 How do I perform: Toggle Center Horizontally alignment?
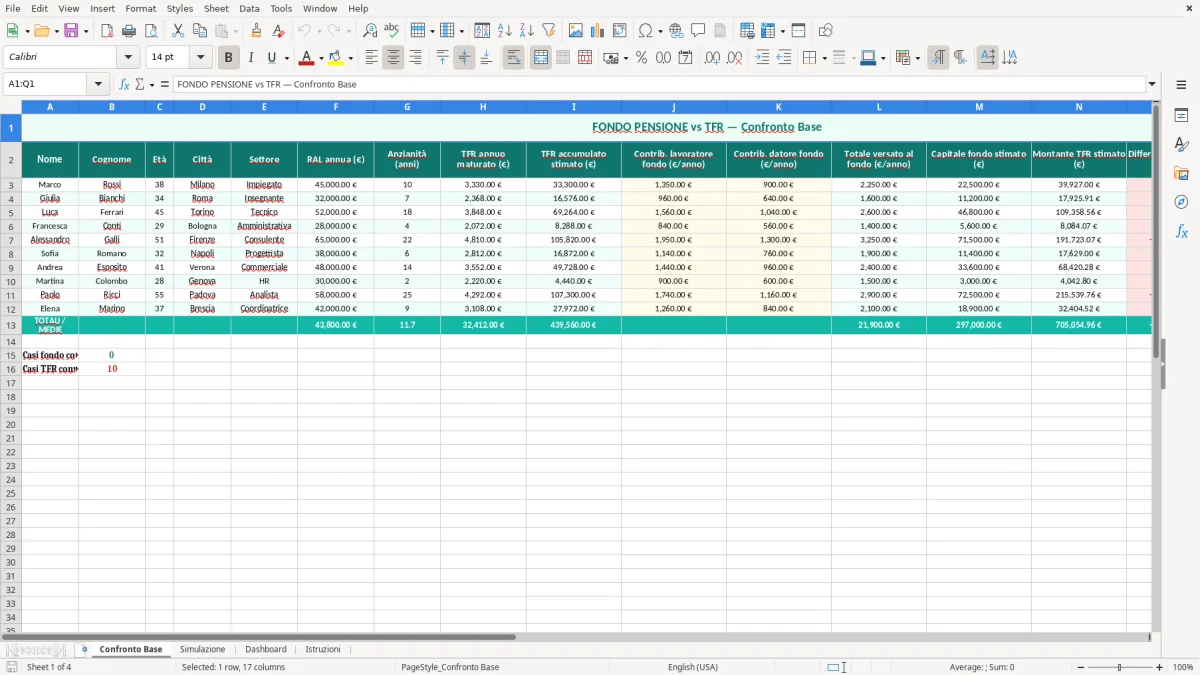point(393,58)
